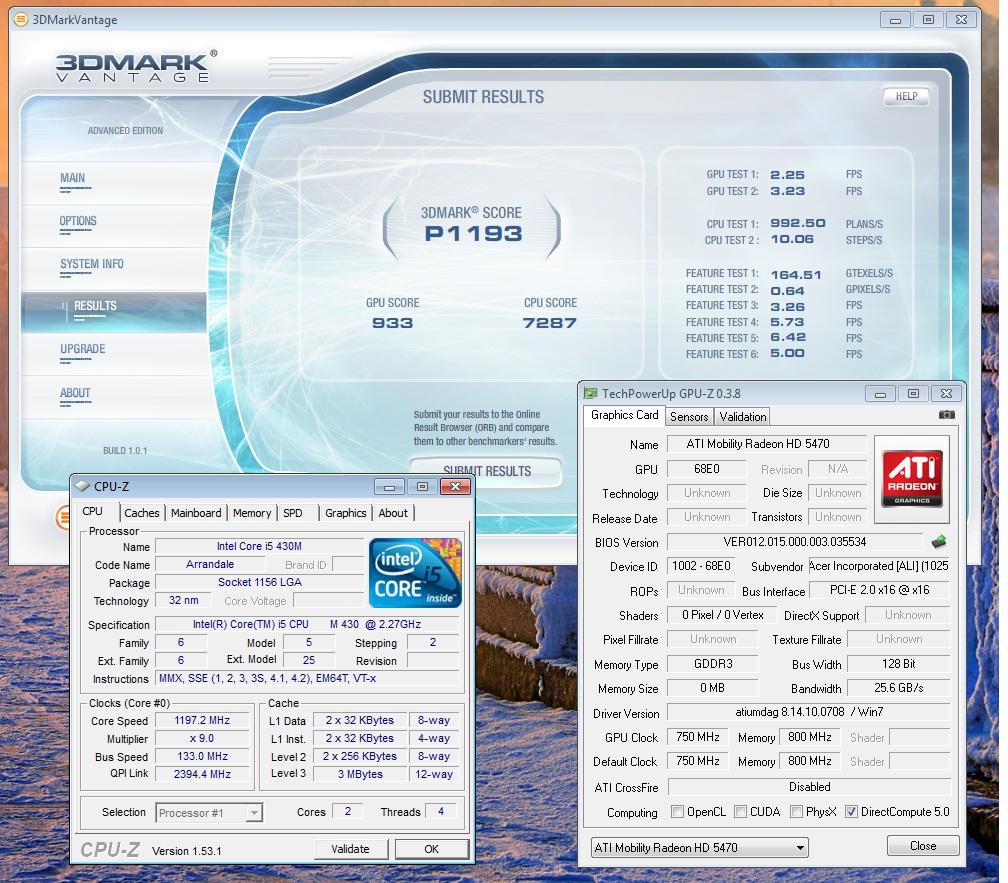The width and height of the screenshot is (1008, 883).
Task: Click the GPU-Z Name field value
Action: pos(766,444)
